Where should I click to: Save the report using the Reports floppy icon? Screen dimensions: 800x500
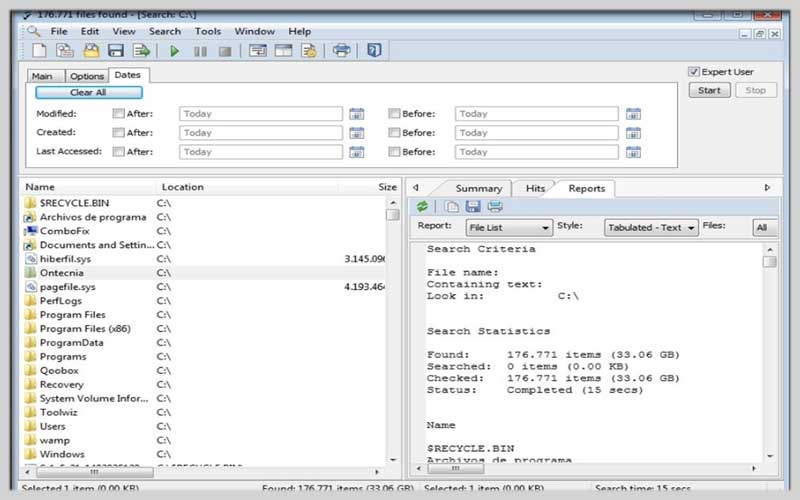pos(473,207)
